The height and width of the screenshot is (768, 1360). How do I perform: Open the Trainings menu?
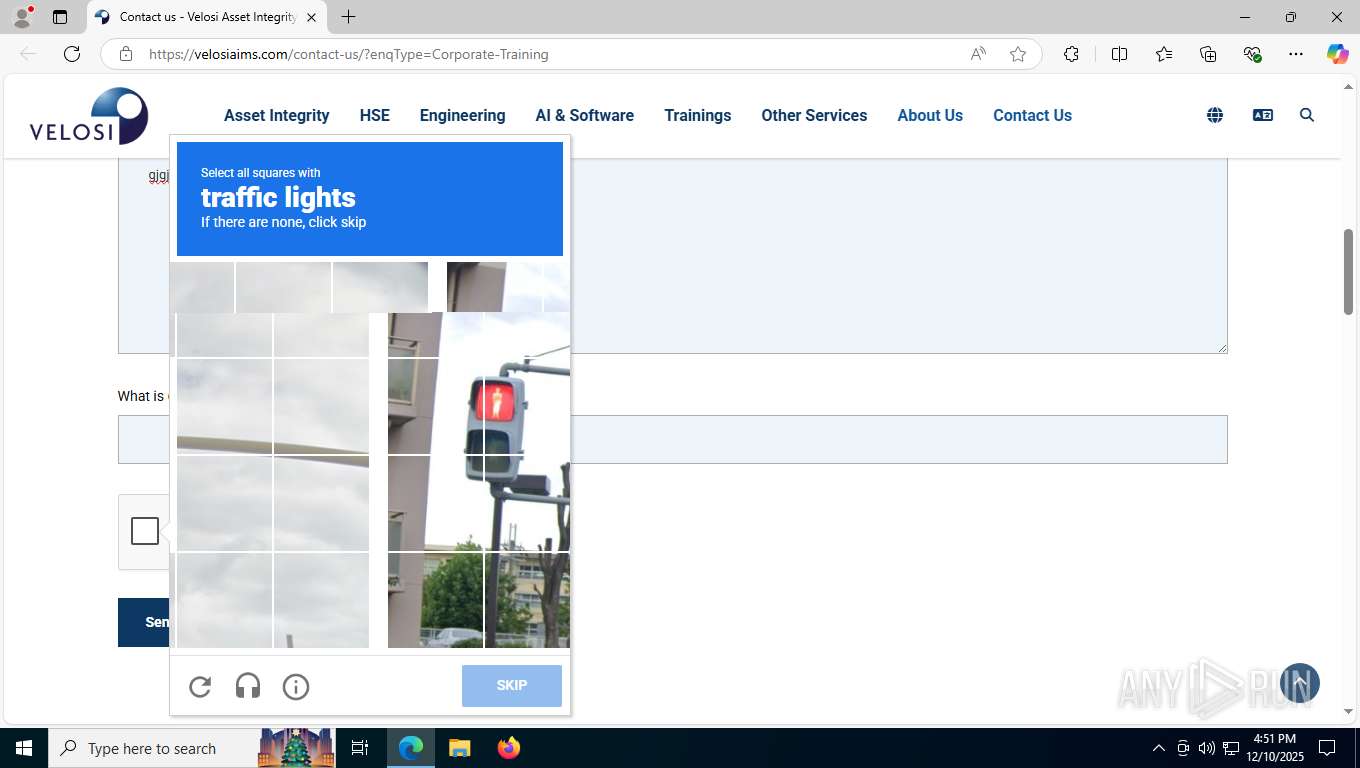click(x=698, y=115)
